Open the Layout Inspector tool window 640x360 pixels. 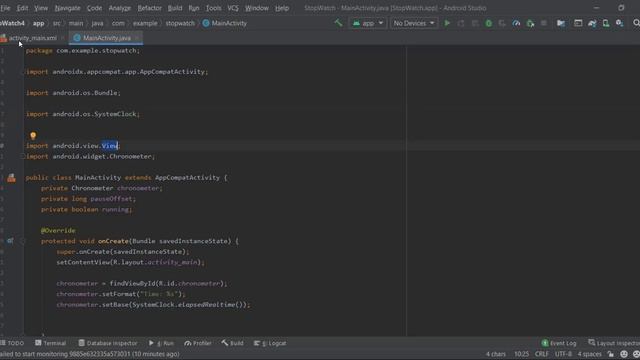[614, 343]
